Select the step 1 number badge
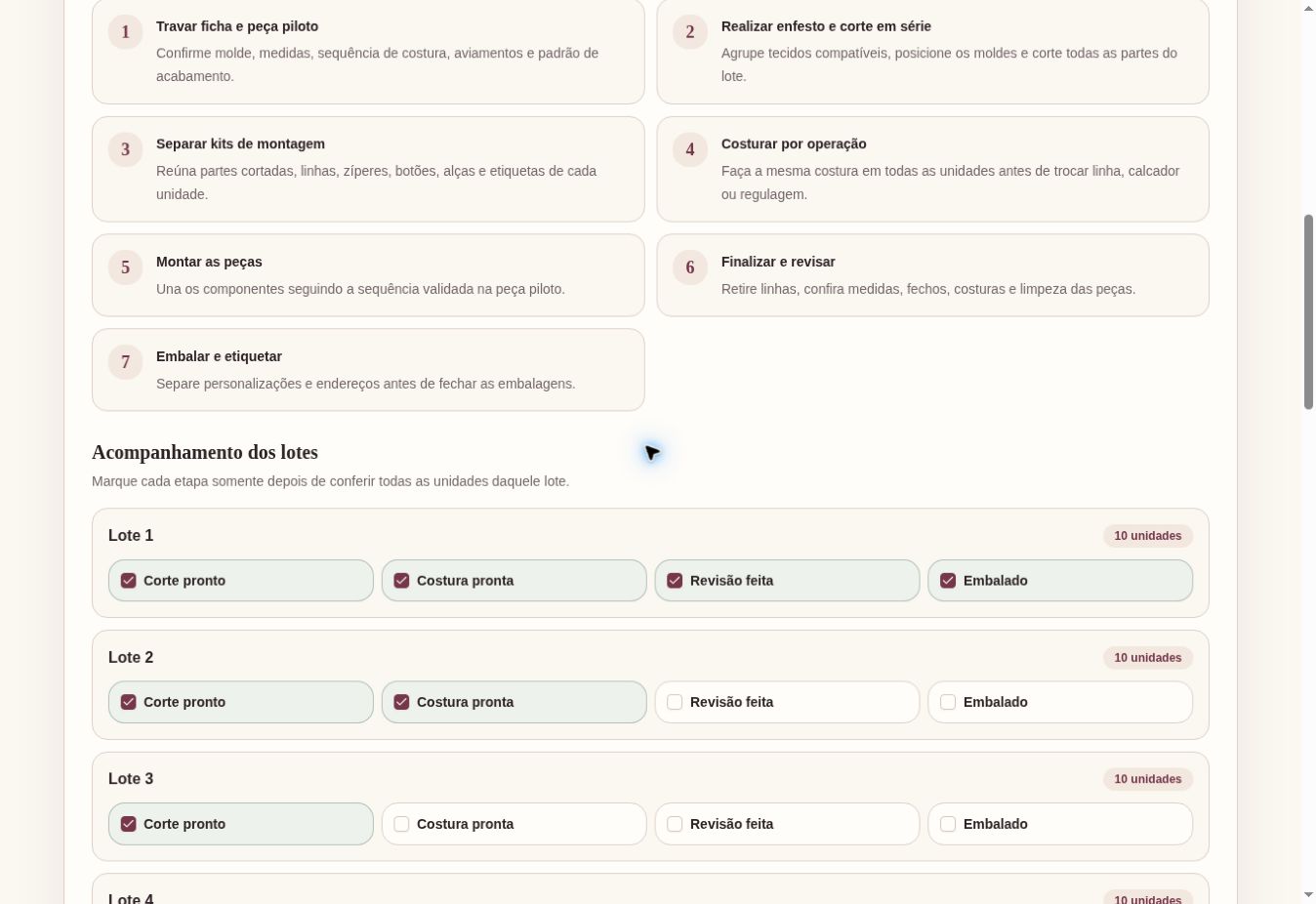 125,32
